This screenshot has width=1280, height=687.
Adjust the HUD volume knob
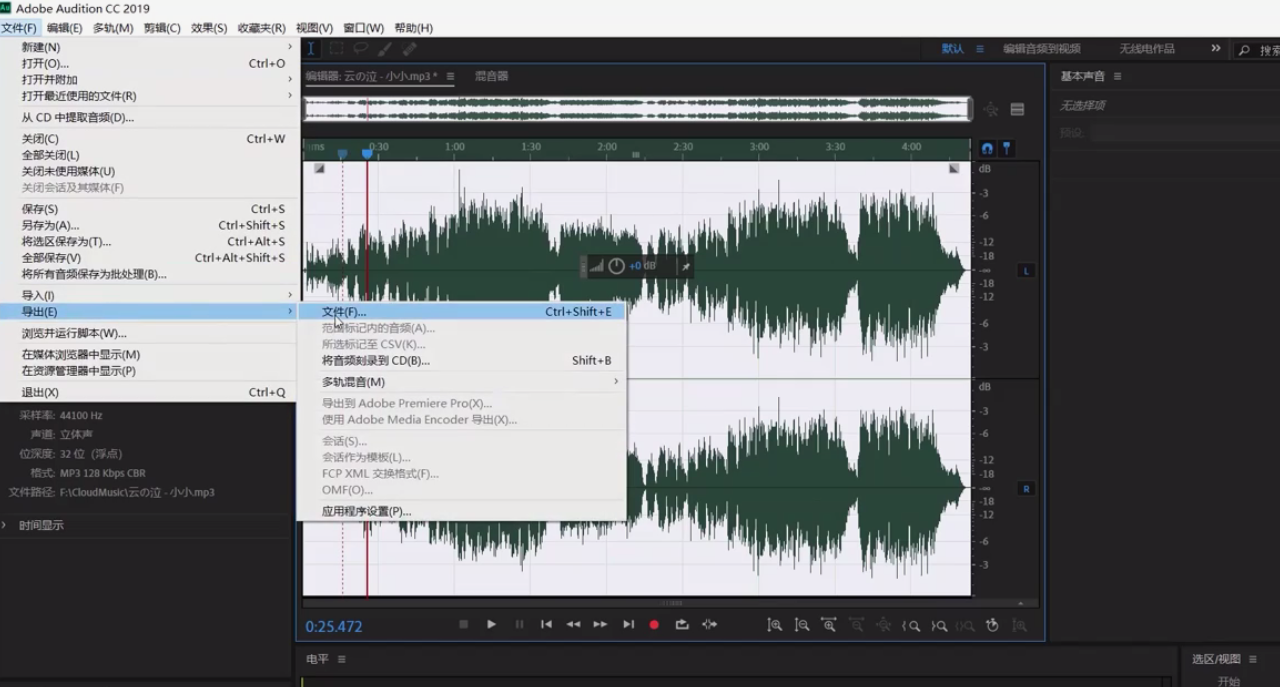[616, 266]
